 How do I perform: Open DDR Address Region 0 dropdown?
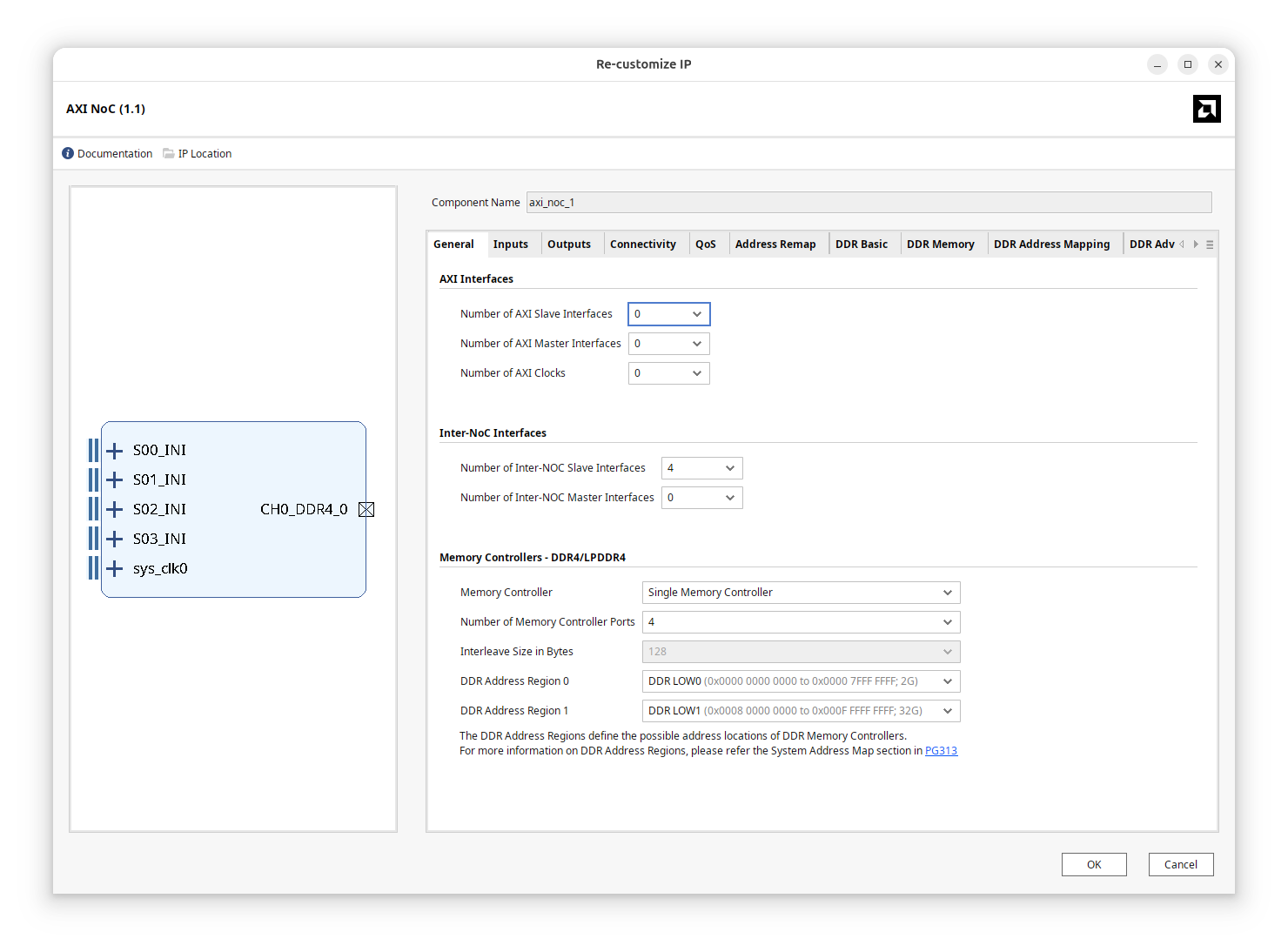coord(801,681)
